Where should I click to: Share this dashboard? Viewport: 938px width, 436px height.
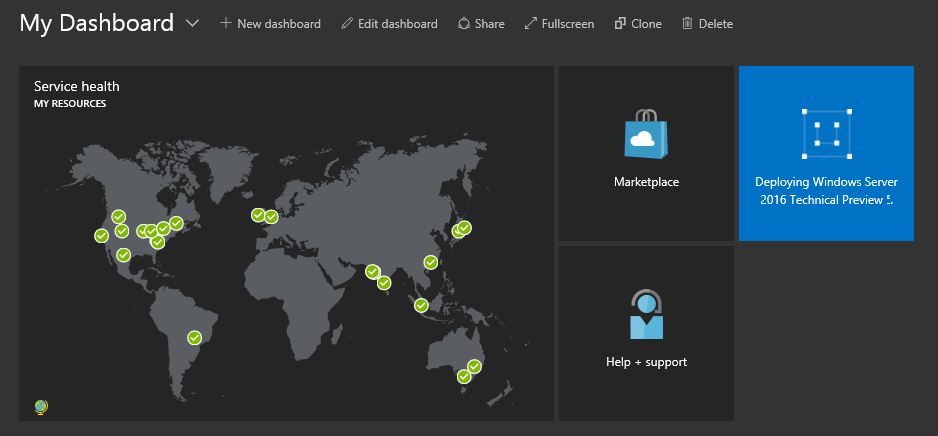coord(481,24)
